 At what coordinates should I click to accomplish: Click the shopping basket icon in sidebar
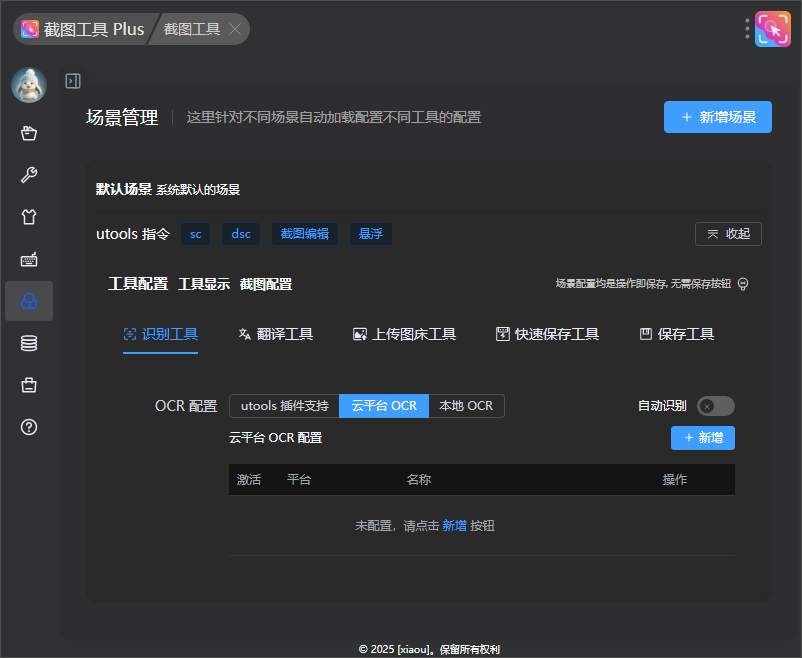(29, 133)
